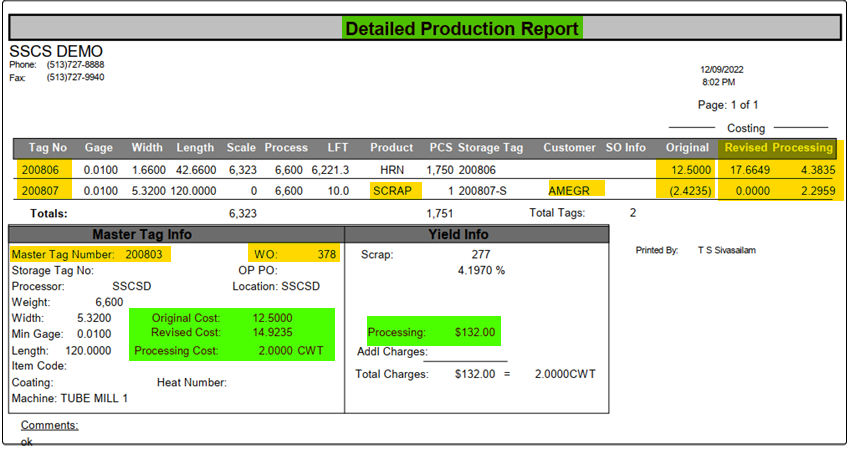Viewport: 850px width, 449px height.
Task: Click the original cost (2.4235)
Action: pyautogui.click(x=690, y=191)
